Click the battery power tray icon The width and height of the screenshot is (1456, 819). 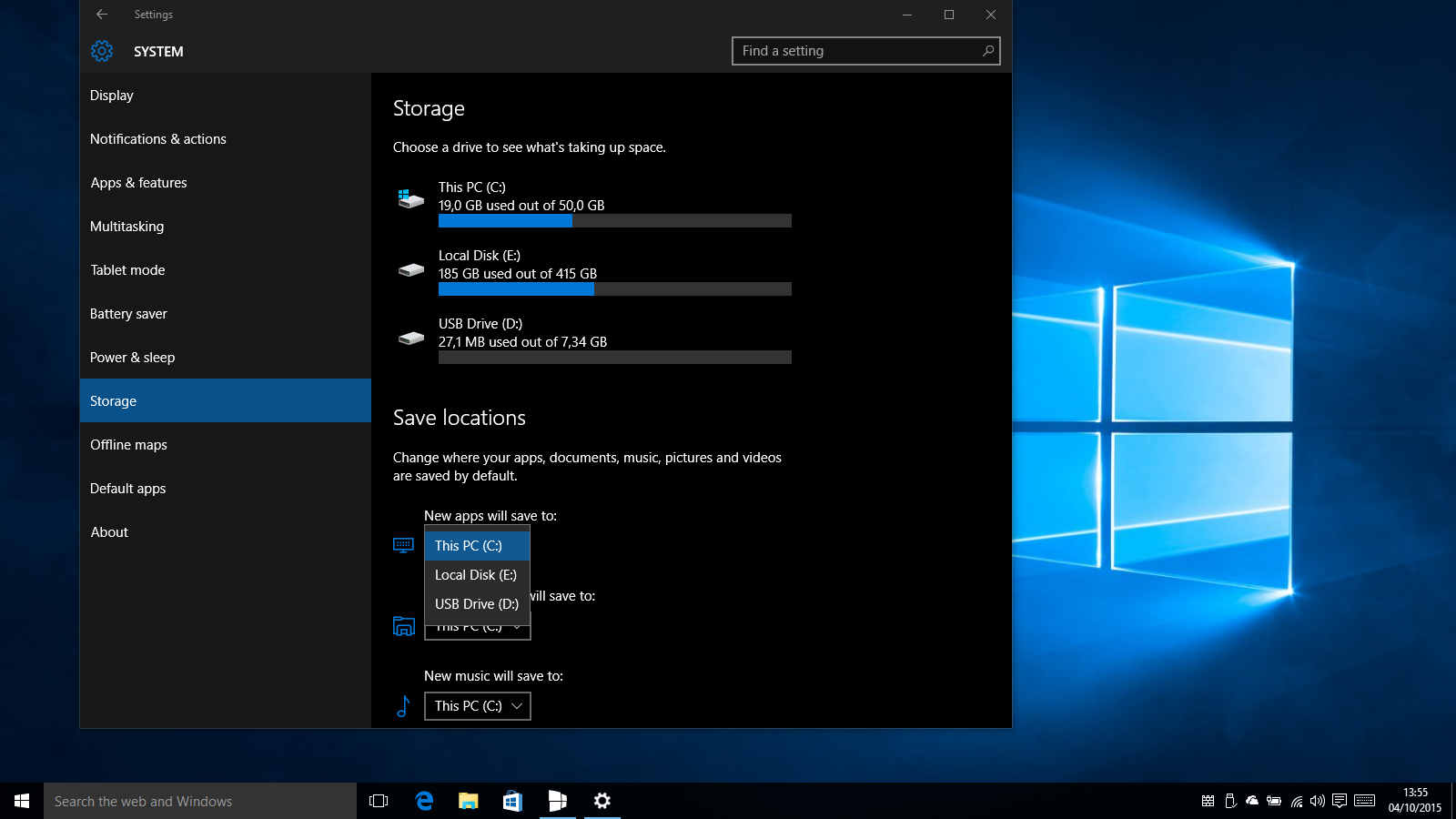point(1274,801)
